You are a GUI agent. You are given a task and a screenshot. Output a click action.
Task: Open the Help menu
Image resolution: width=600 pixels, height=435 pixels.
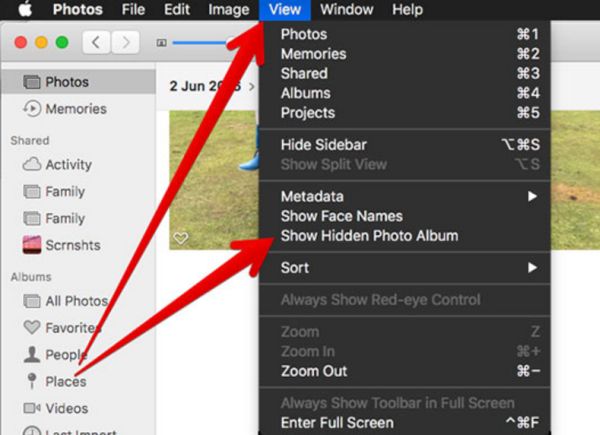(407, 9)
